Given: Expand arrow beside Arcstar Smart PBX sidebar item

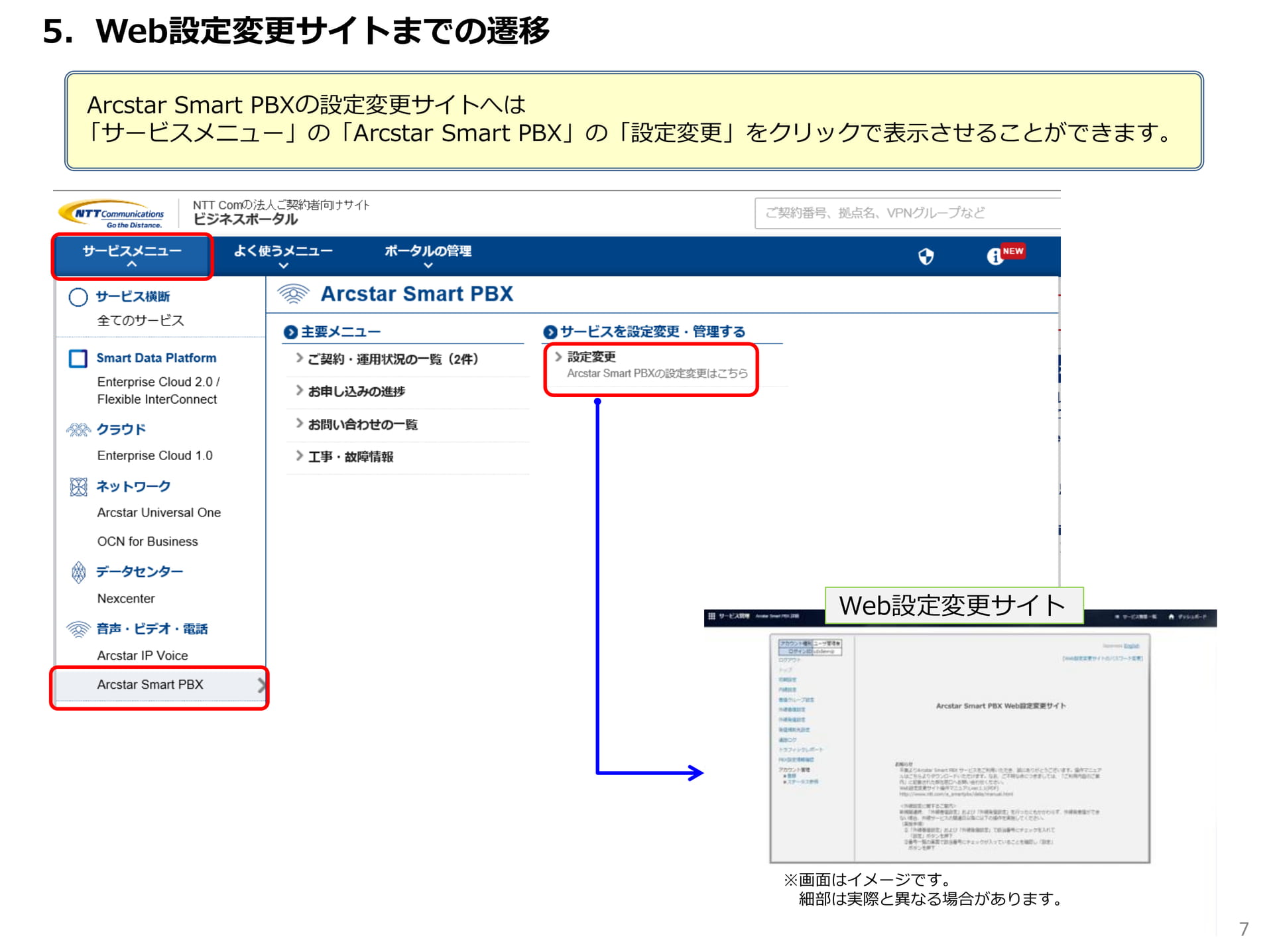Looking at the screenshot, I should (261, 685).
